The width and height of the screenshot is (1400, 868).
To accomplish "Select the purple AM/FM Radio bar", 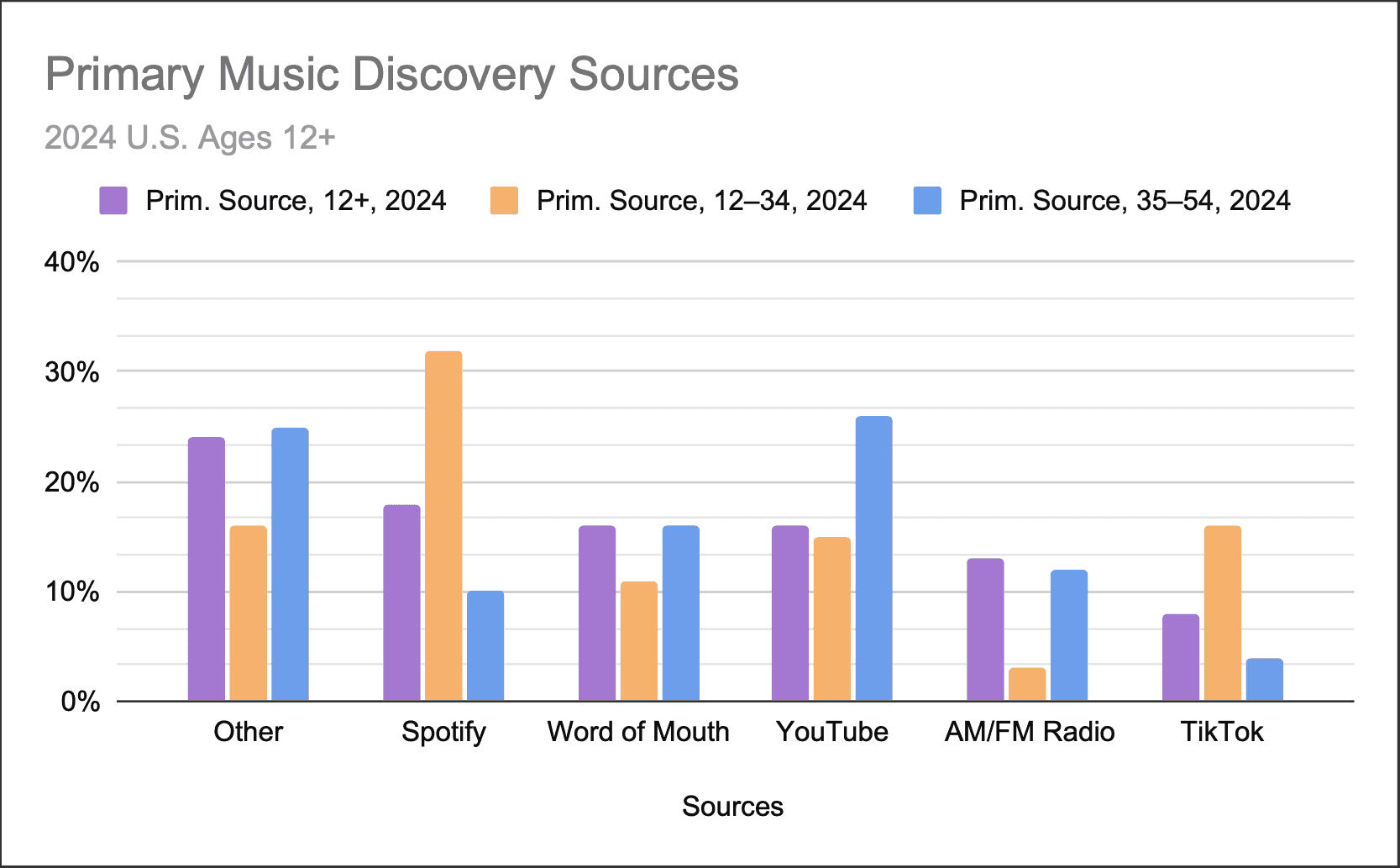I will [985, 629].
